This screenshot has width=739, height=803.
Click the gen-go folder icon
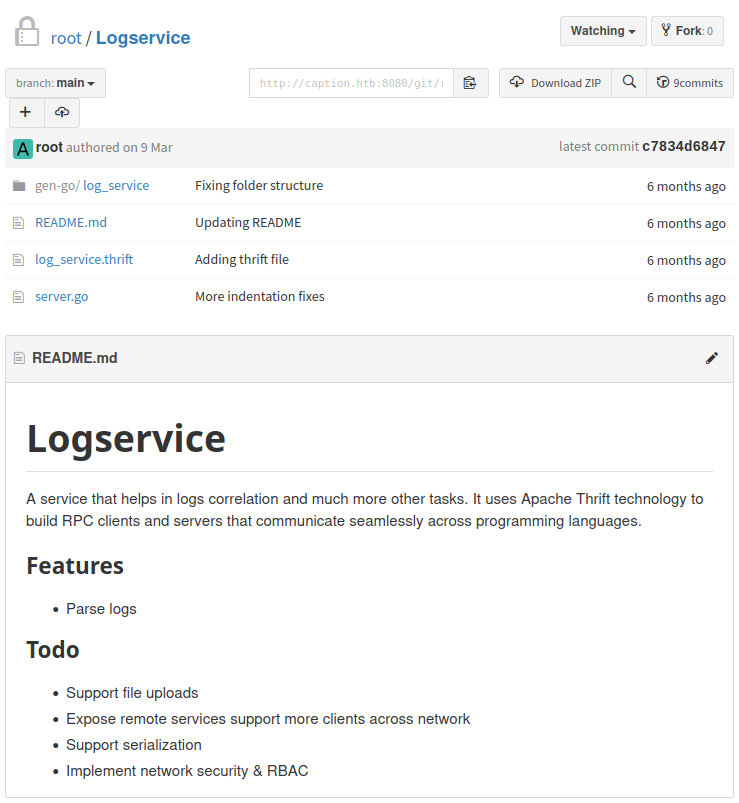(x=18, y=186)
